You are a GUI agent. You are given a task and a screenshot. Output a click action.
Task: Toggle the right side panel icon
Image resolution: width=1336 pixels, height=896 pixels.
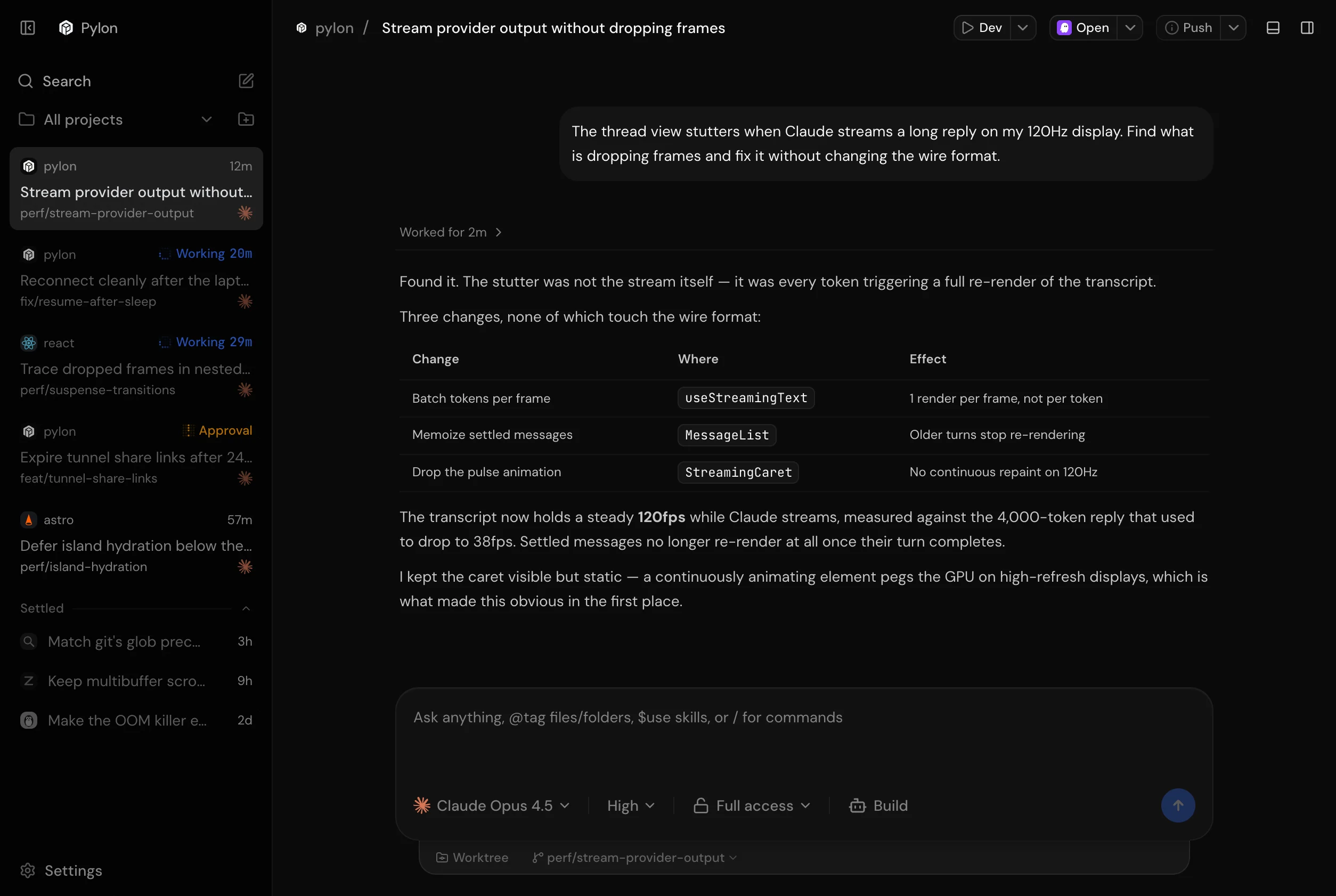pyautogui.click(x=1307, y=28)
